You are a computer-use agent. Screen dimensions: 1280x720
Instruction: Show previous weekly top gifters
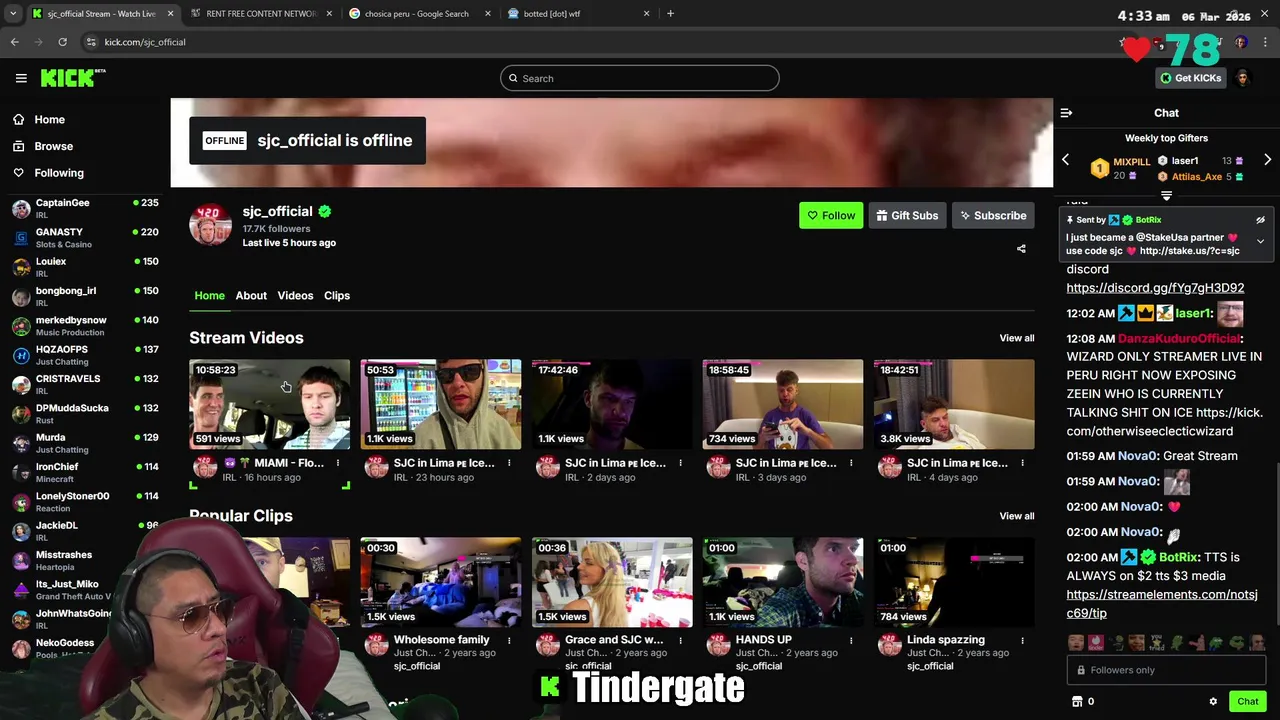tap(1065, 160)
